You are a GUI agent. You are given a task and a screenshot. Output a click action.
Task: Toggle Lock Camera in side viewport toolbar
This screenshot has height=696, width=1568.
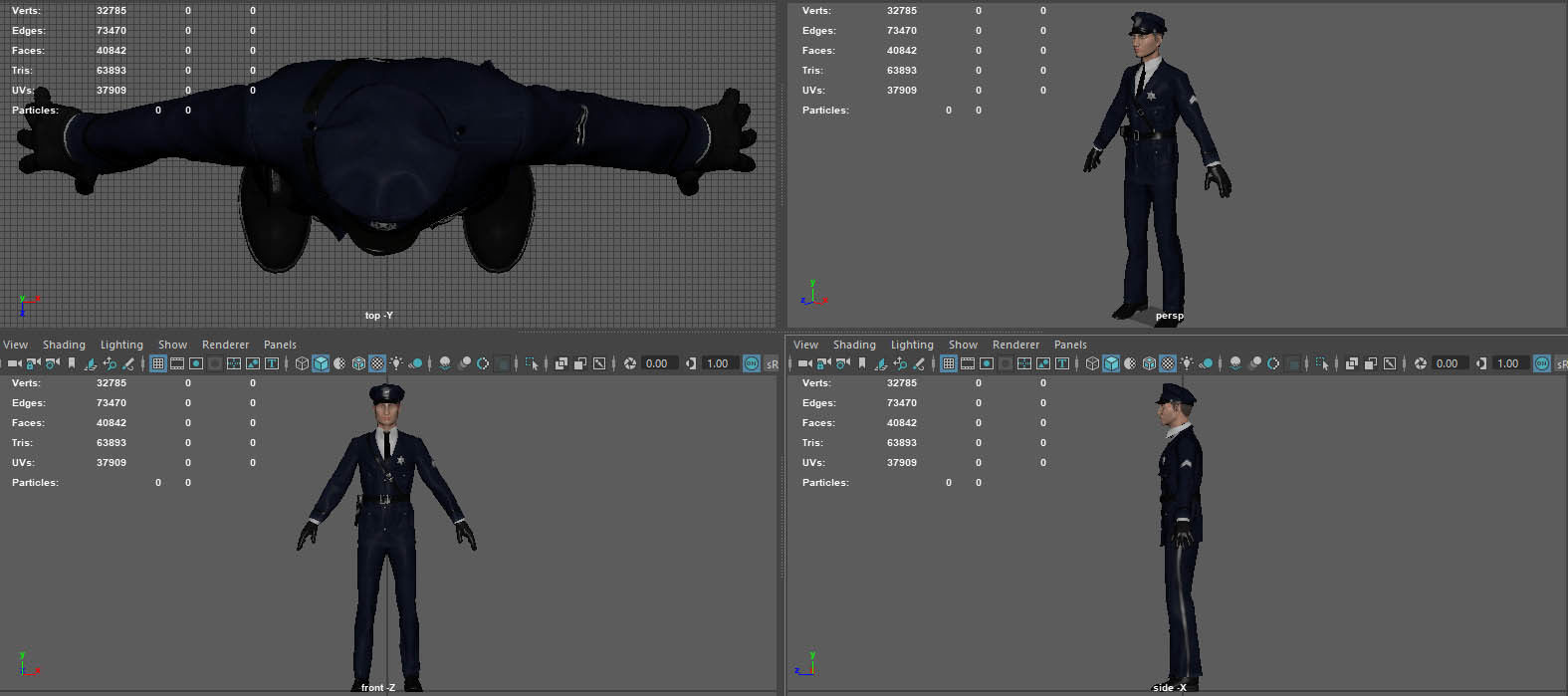tap(823, 363)
